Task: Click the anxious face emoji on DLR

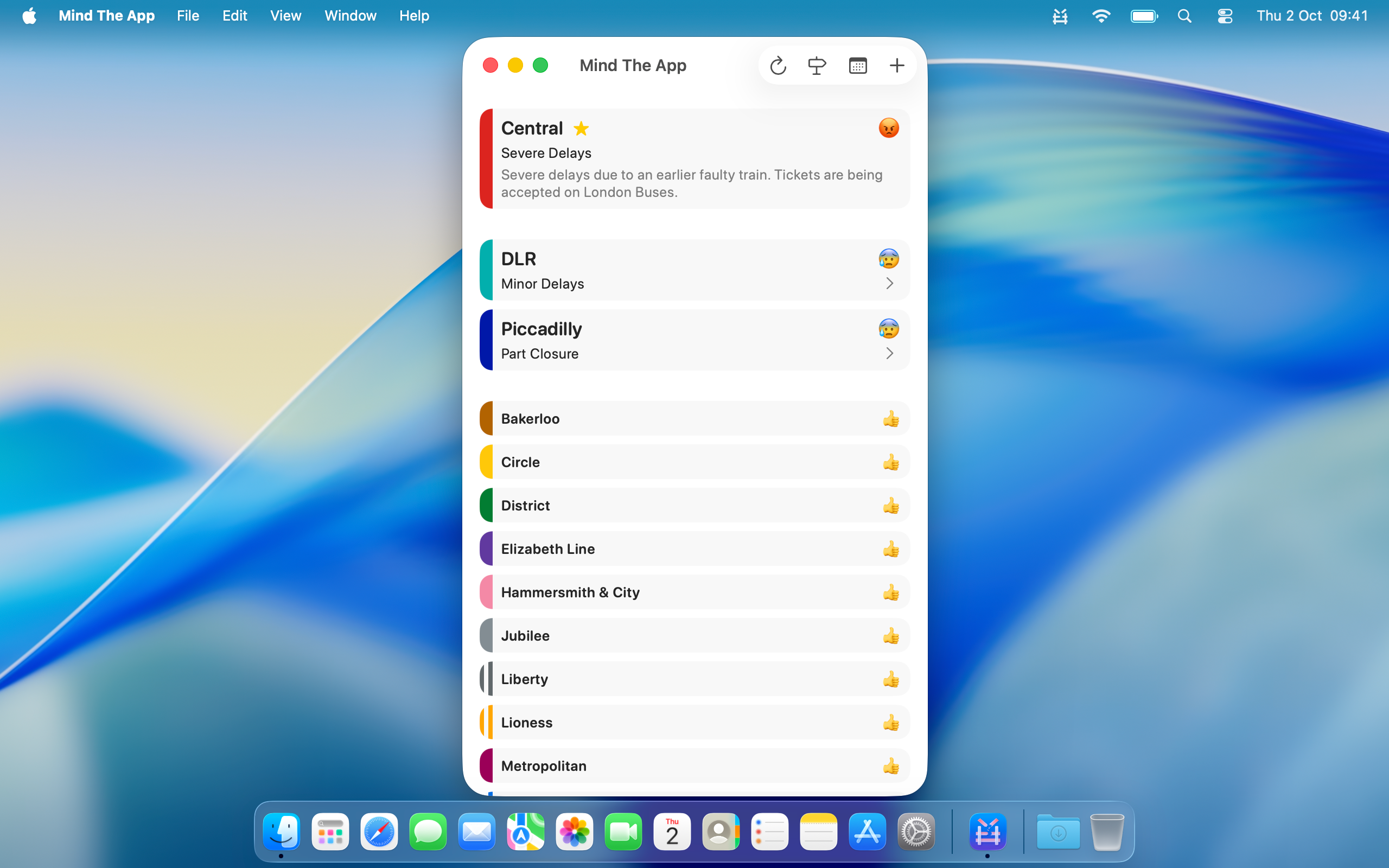Action: (x=889, y=259)
